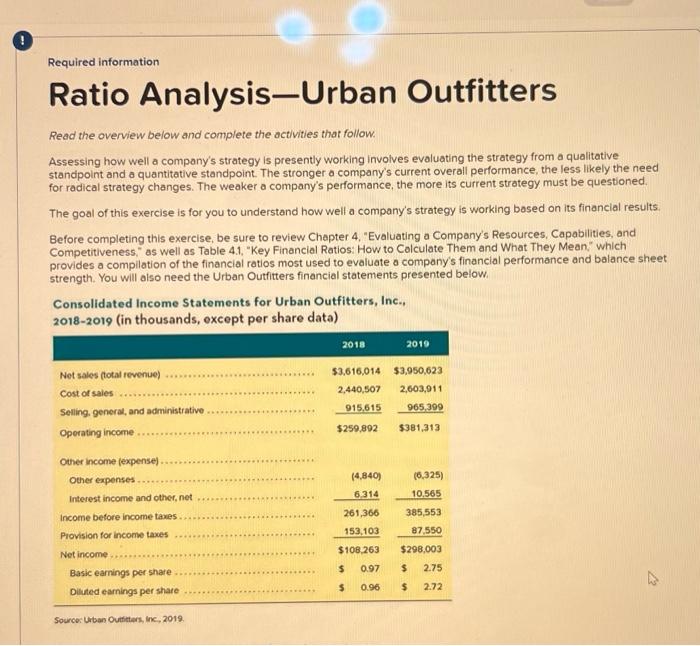
Task: Click the 2019 tax provision 87,550
Action: point(427,531)
